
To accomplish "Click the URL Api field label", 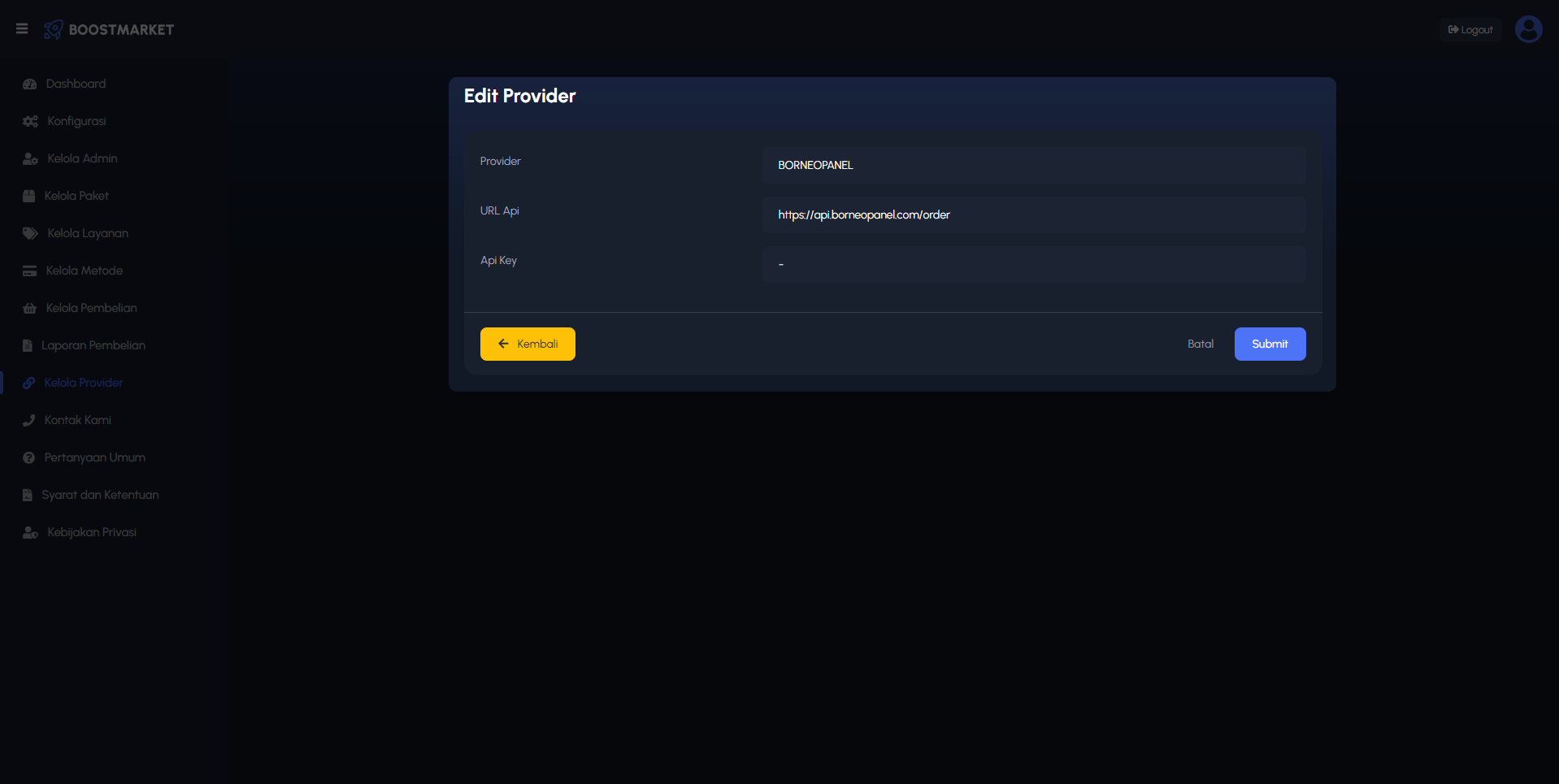I will click(499, 210).
